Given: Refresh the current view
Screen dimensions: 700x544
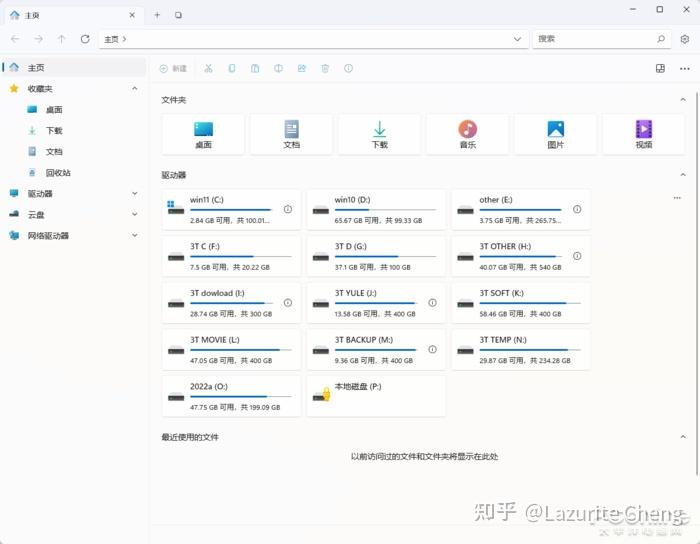Looking at the screenshot, I should click(85, 39).
